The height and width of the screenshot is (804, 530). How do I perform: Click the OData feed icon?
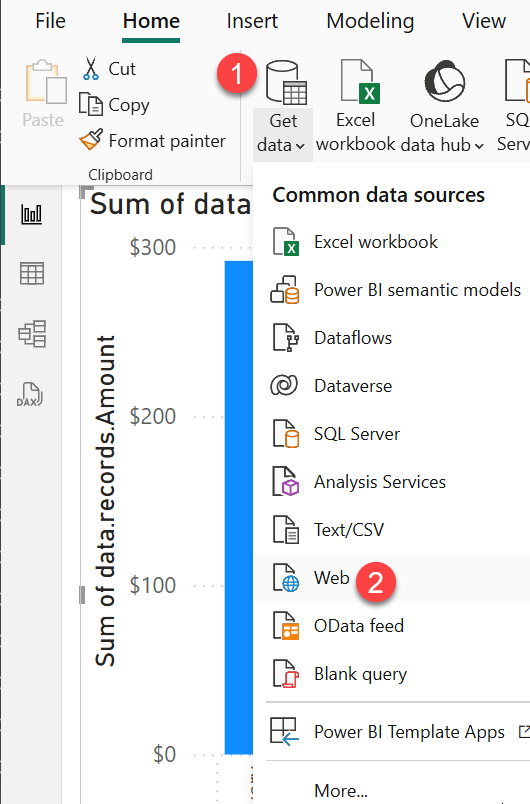[x=285, y=626]
